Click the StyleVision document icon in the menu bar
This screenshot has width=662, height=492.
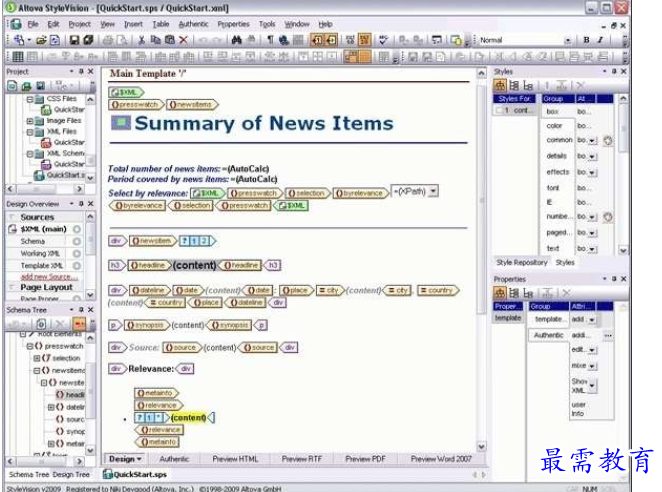coord(16,24)
